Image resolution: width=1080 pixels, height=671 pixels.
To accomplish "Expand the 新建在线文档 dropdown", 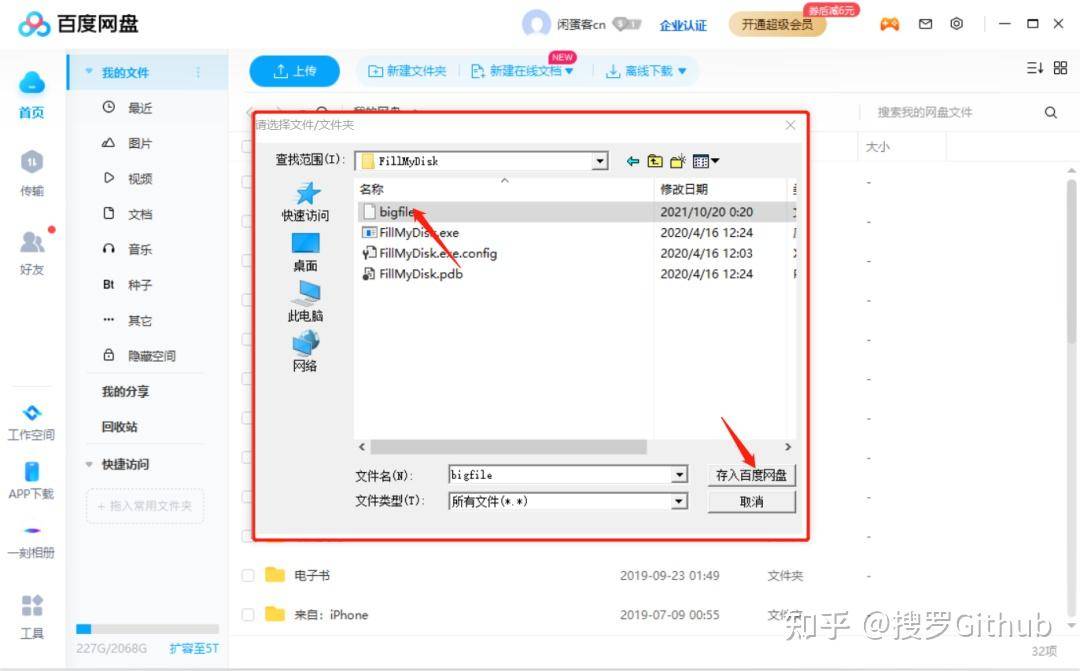I will [x=570, y=71].
